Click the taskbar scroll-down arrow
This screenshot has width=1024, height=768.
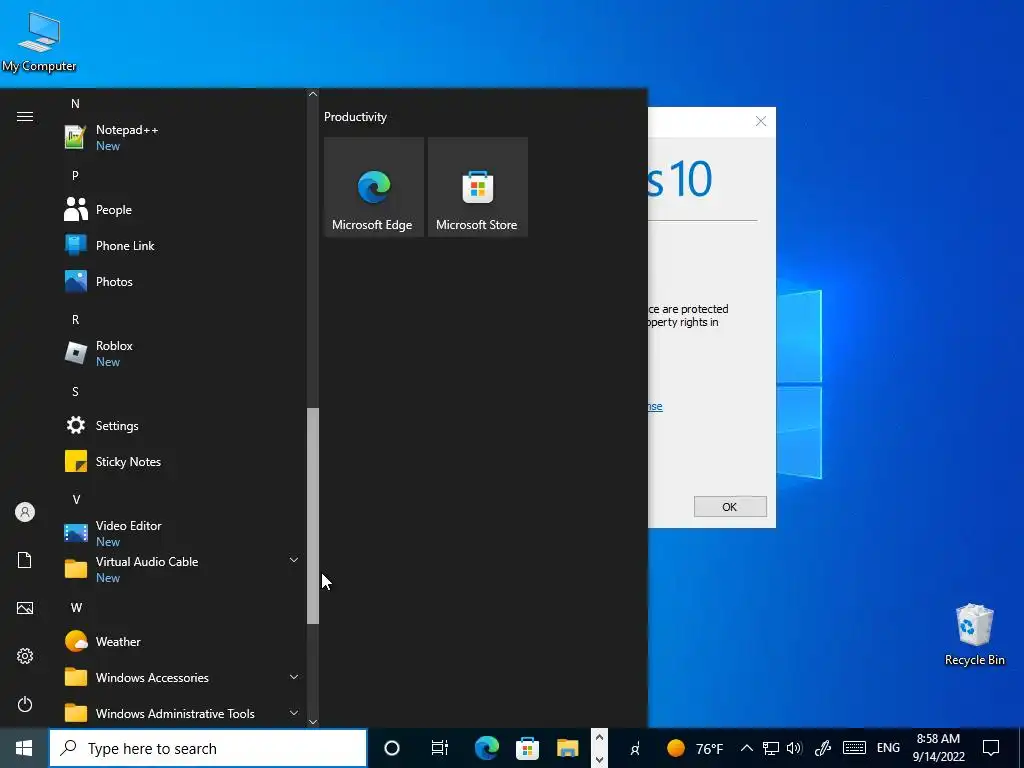click(x=600, y=759)
